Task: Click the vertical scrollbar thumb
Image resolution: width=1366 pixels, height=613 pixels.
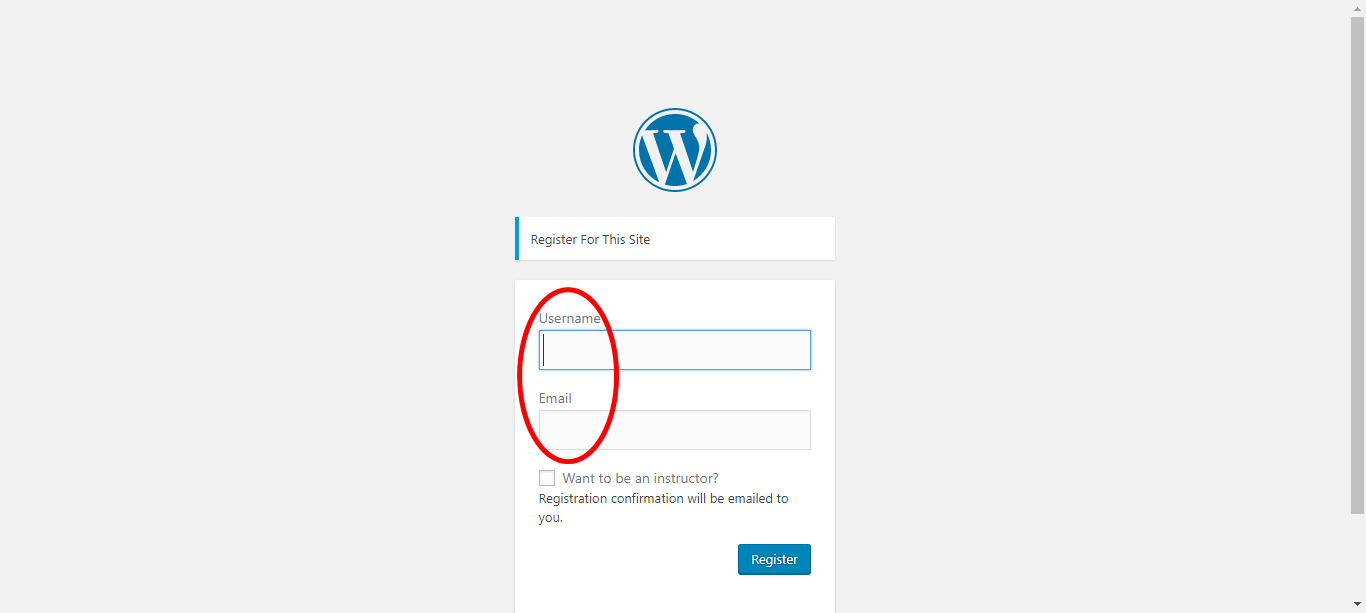Action: (1357, 265)
